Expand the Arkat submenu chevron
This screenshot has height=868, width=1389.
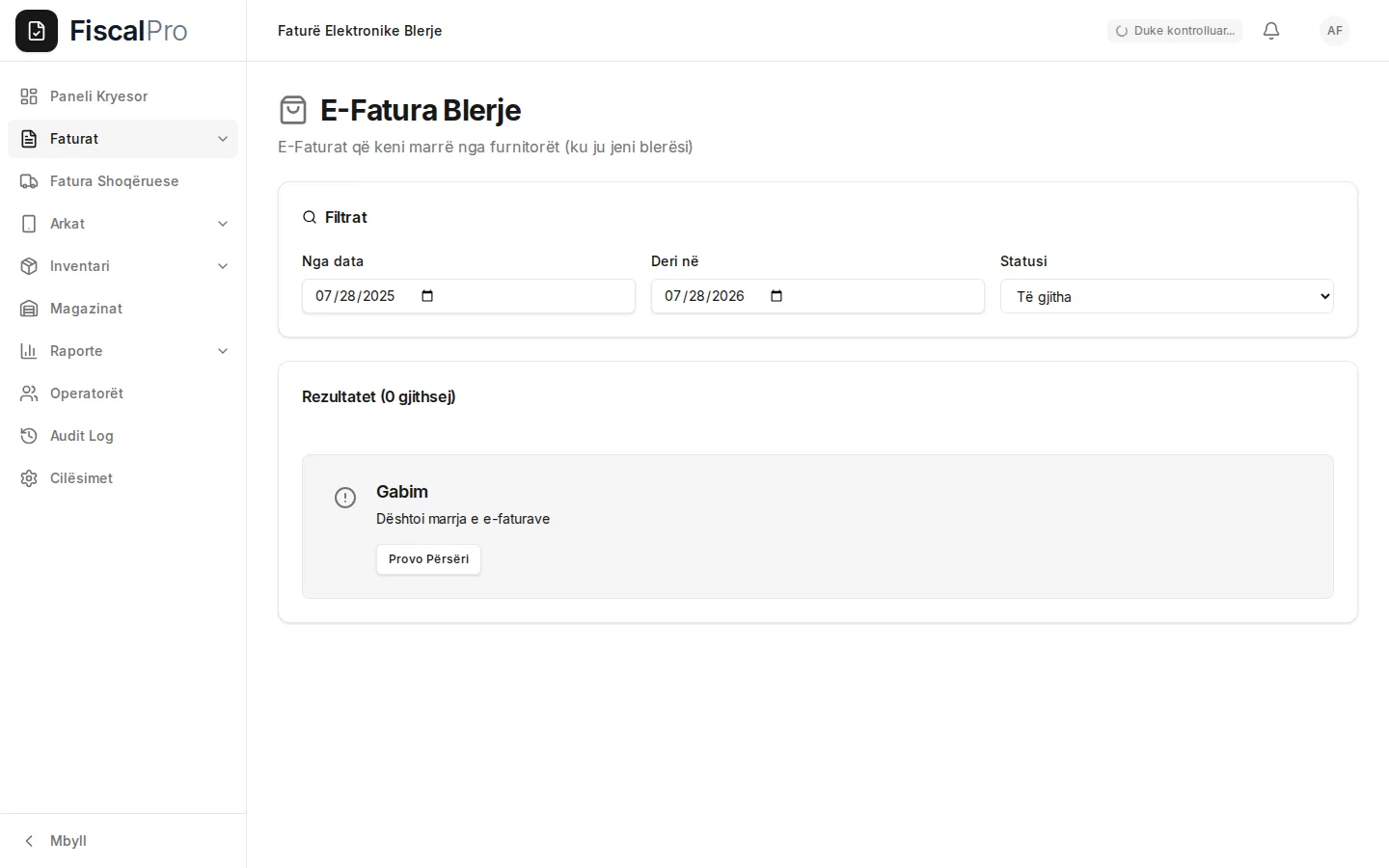(x=223, y=224)
